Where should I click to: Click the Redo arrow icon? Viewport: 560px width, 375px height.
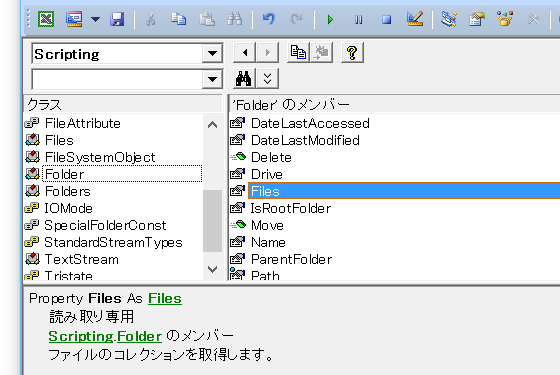click(297, 19)
